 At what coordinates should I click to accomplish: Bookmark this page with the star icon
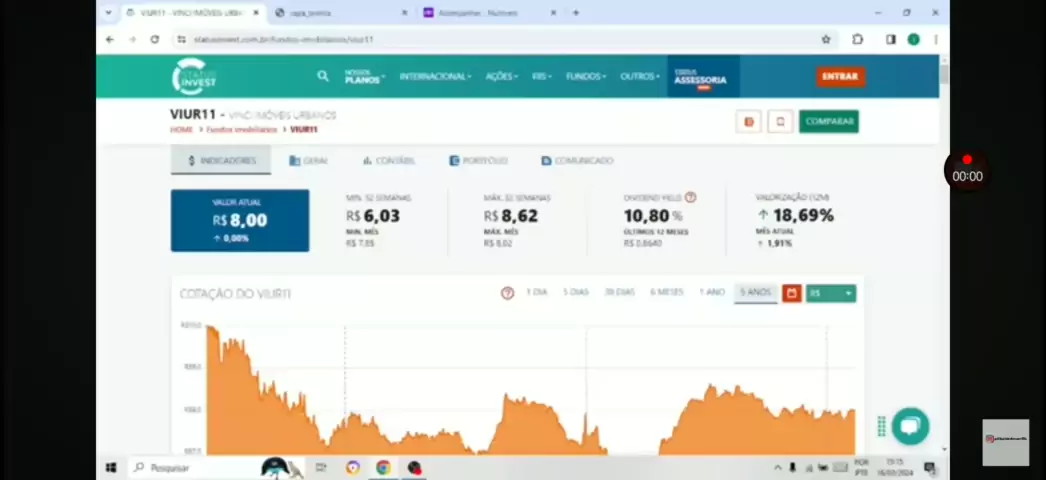826,39
